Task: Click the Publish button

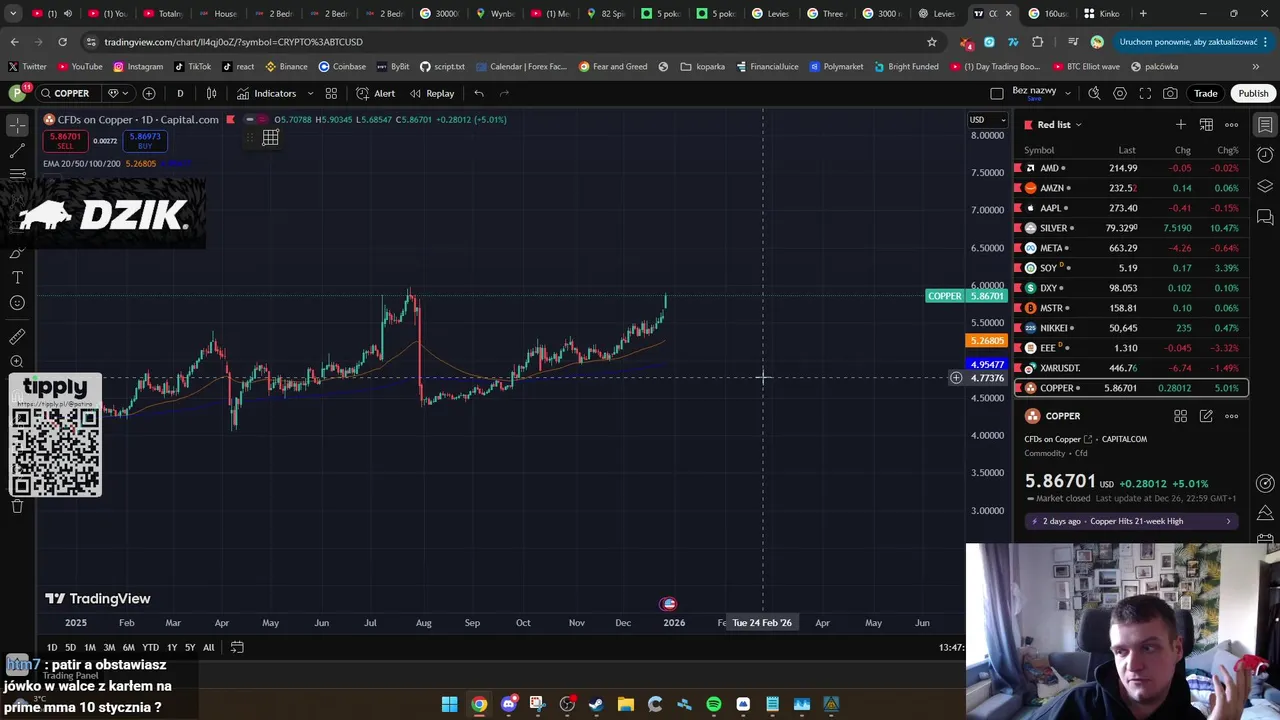Action: pyautogui.click(x=1253, y=93)
